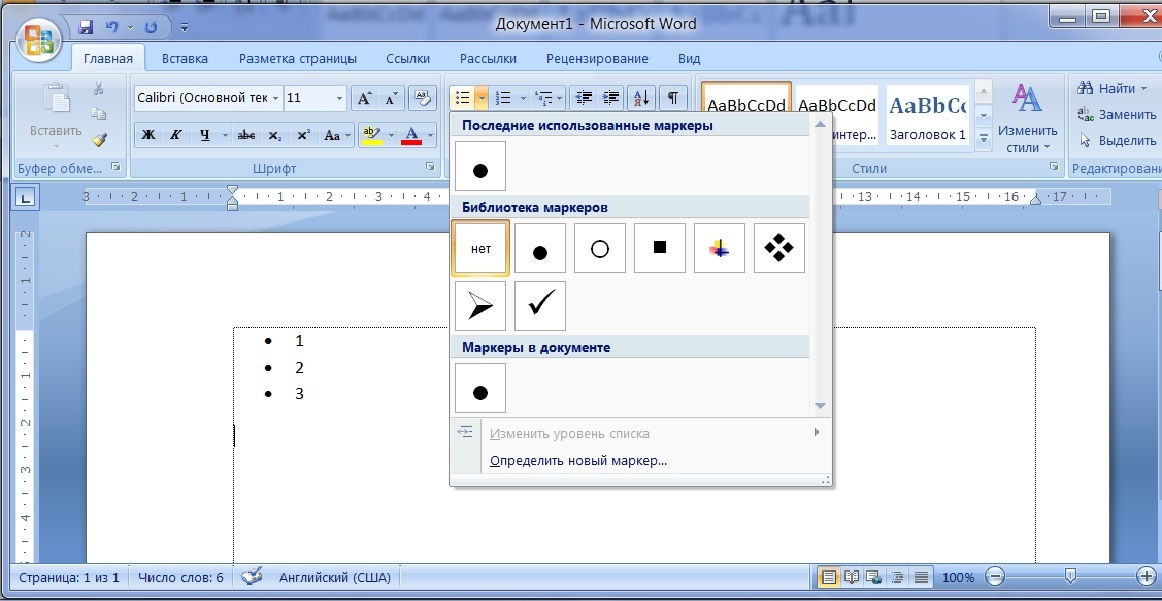Viewport: 1162px width, 601px height.
Task: Open the font size 11 dropdown
Action: 339,98
